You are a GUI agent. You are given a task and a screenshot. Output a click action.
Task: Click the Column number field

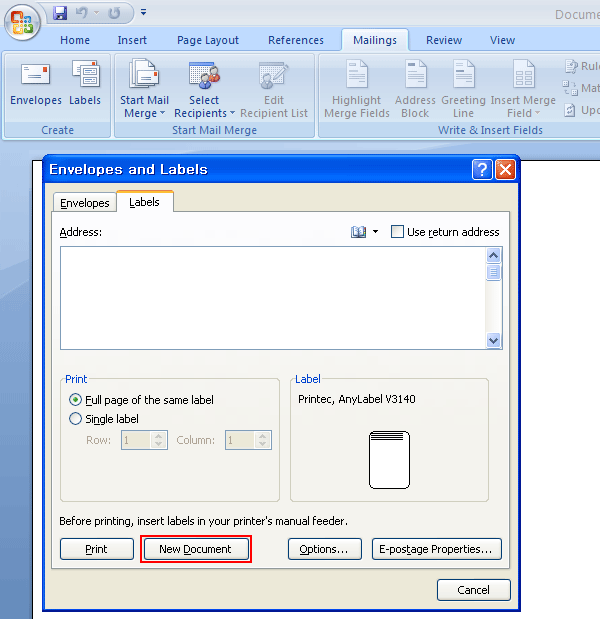tap(240, 440)
